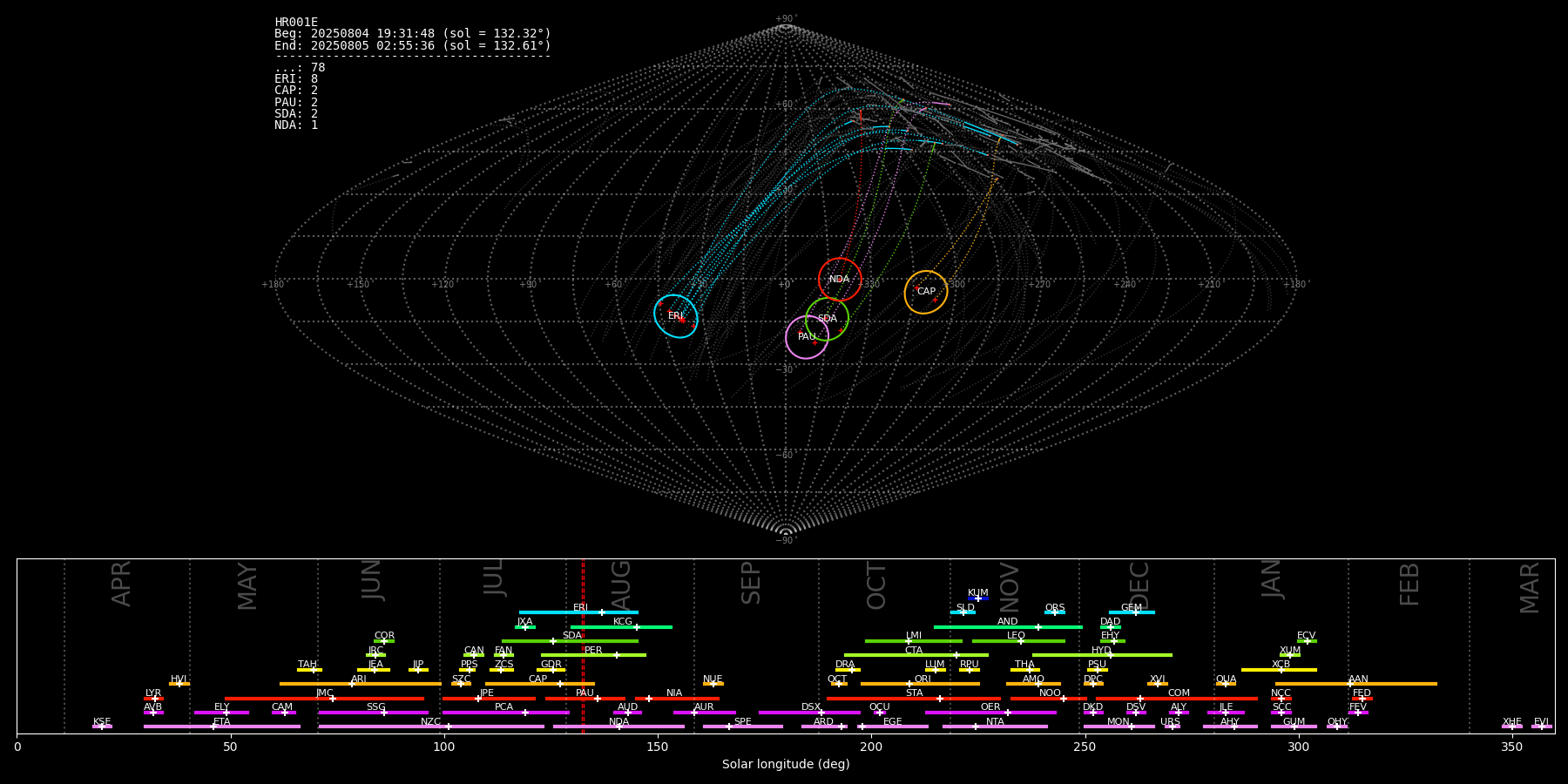Click the PAU shower bar in the timeline
This screenshot has width=1568, height=784.
pyautogui.click(x=585, y=699)
